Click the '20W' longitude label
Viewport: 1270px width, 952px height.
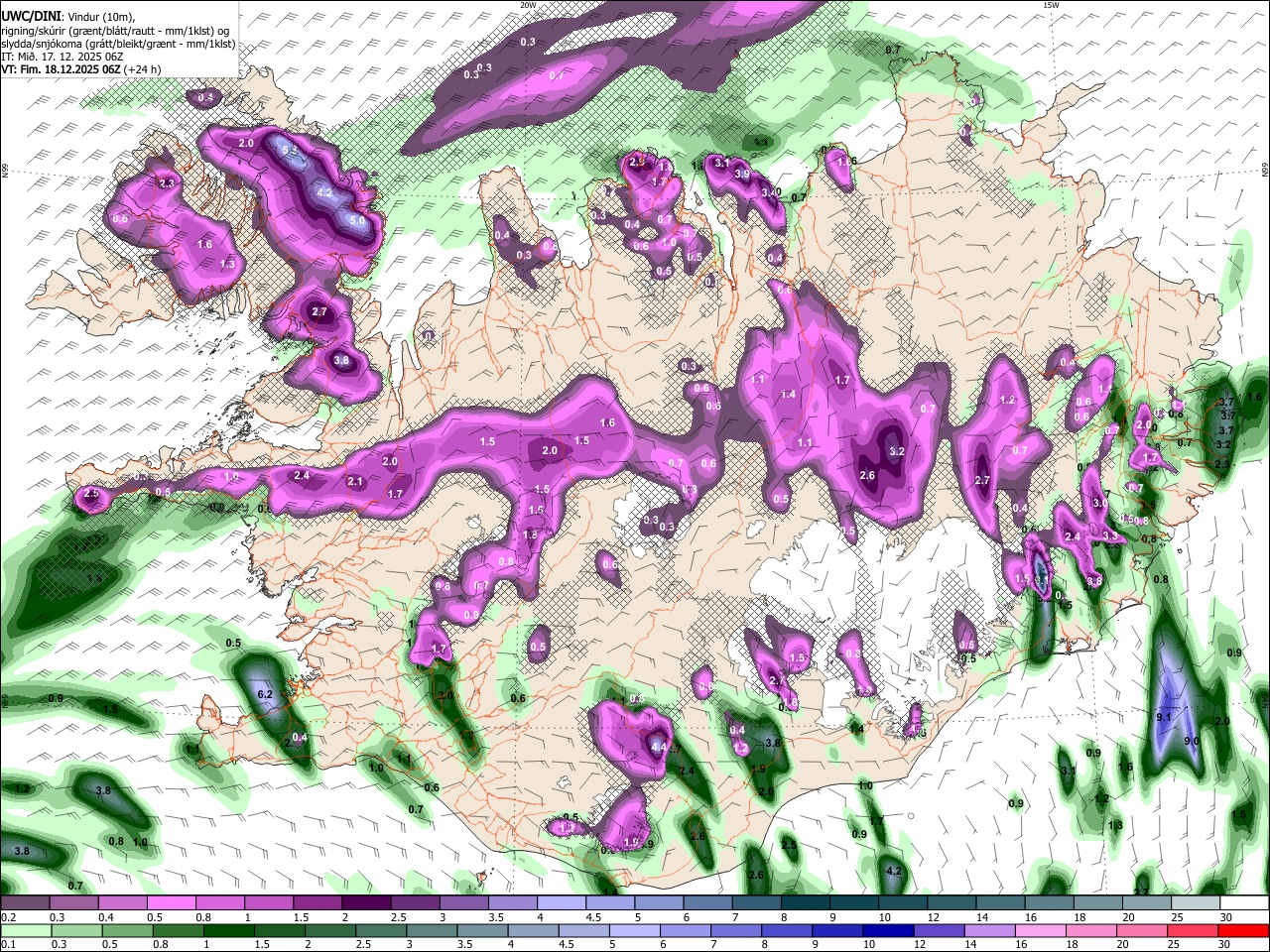pos(528,5)
